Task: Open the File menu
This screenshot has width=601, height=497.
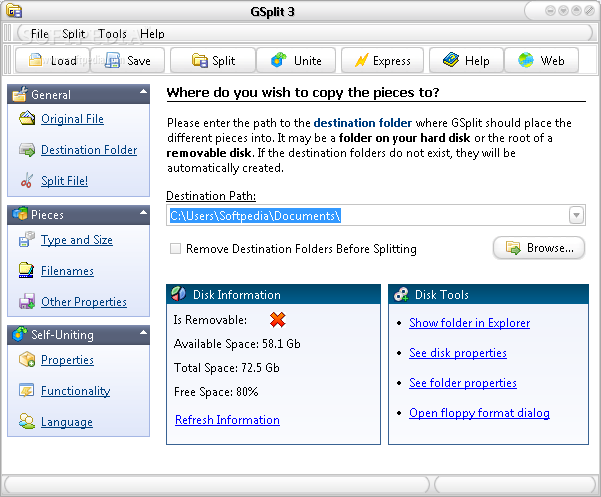Action: [x=39, y=34]
